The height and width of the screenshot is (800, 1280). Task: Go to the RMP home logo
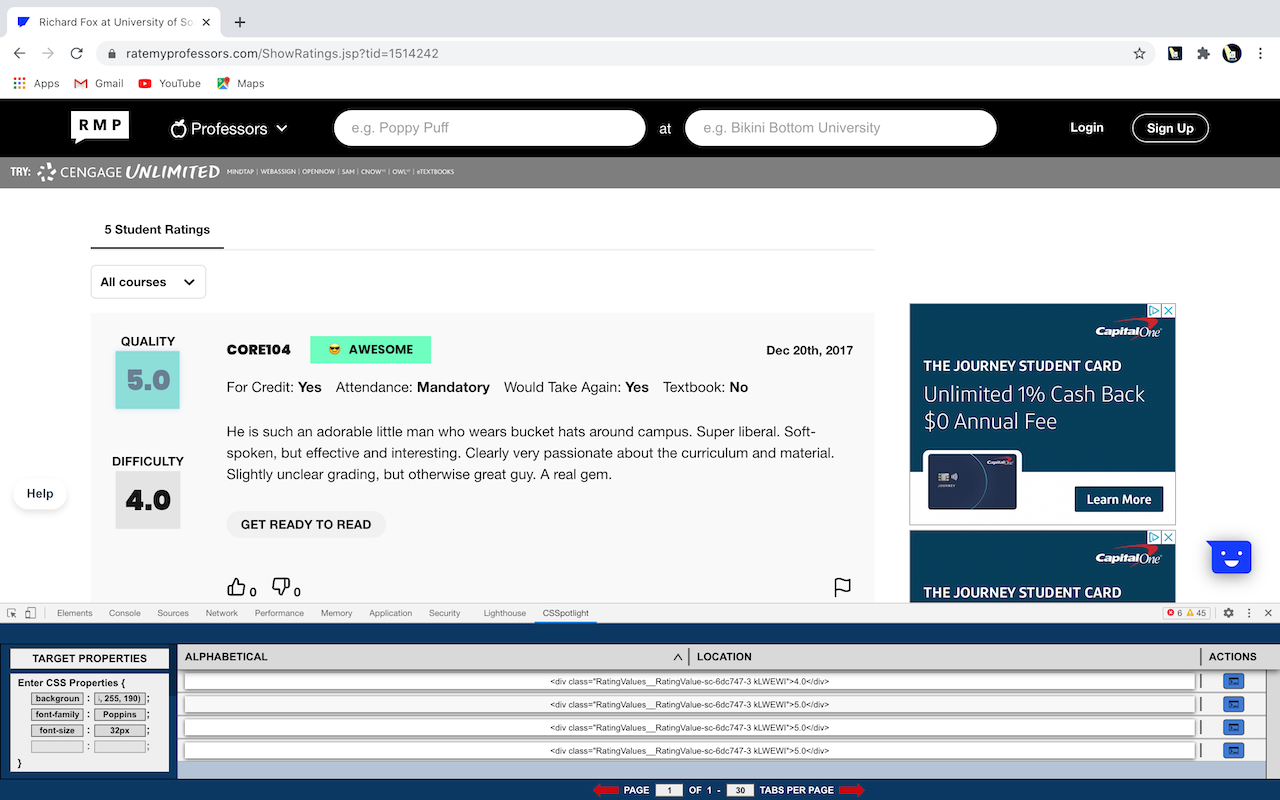100,127
